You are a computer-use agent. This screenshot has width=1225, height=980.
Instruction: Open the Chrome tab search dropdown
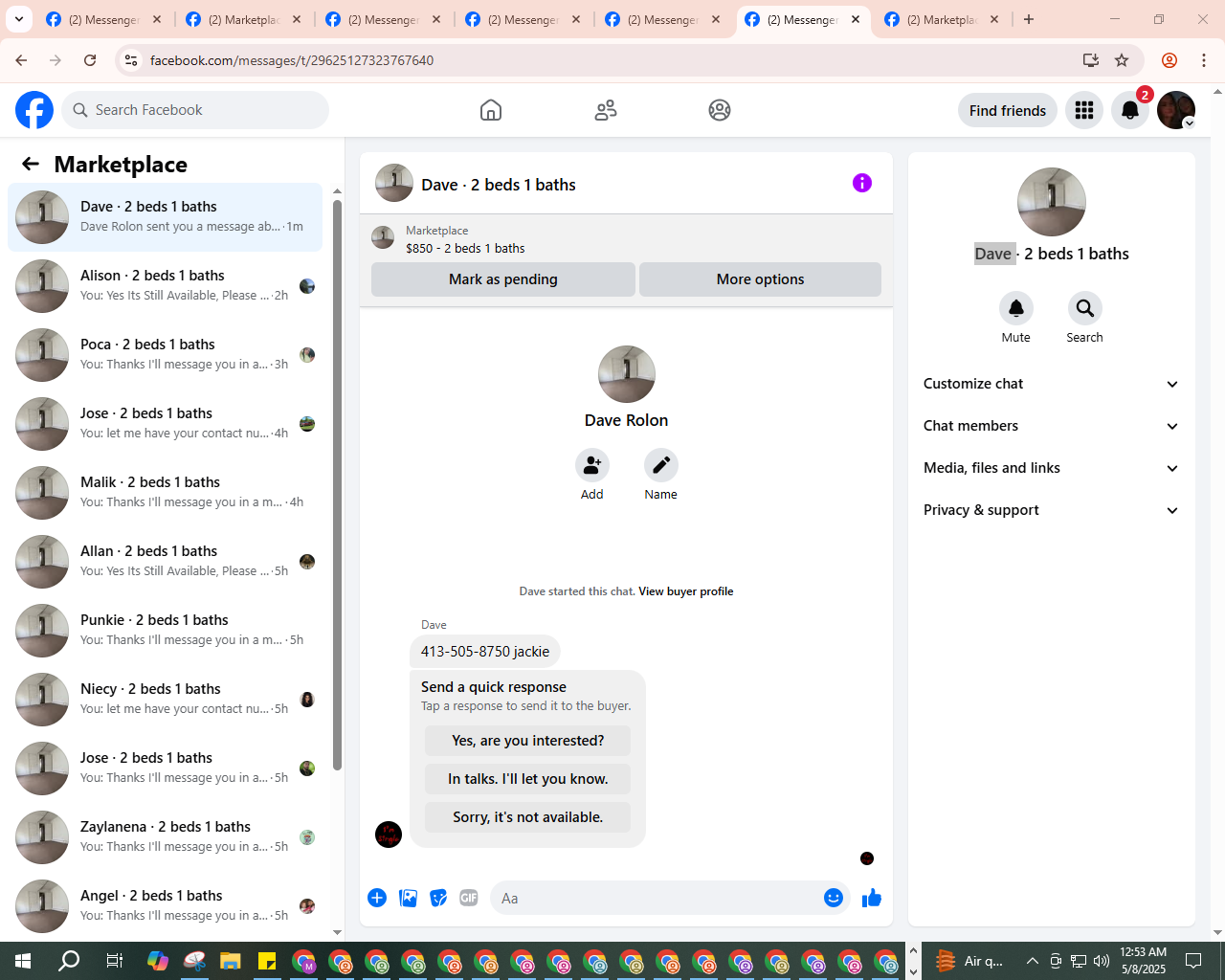(19, 19)
